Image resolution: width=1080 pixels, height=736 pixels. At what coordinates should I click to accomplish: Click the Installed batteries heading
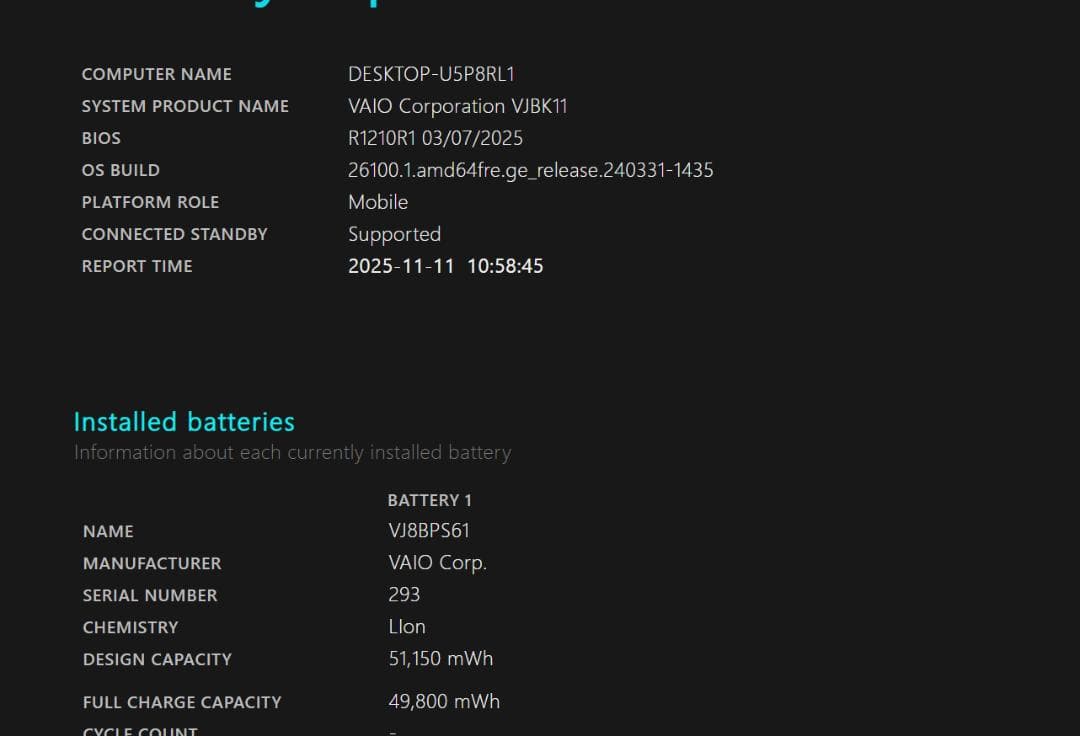click(x=184, y=421)
